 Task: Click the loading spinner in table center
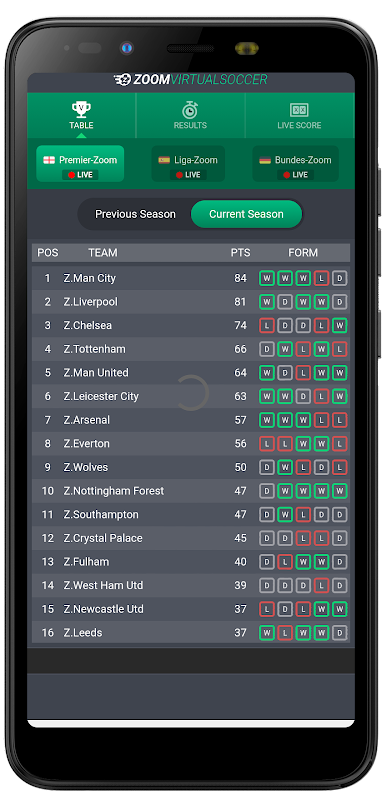(191, 393)
